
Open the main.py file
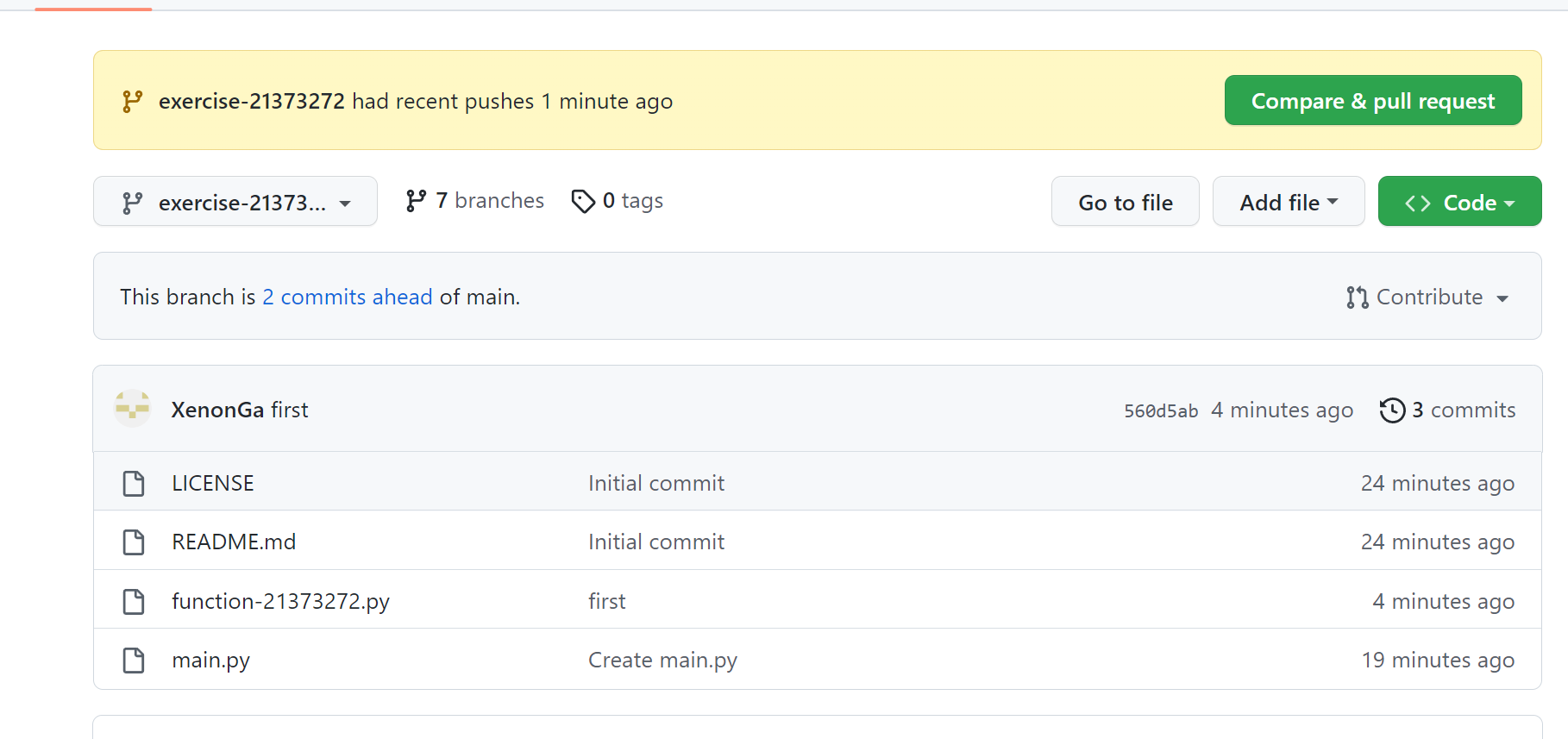point(211,660)
